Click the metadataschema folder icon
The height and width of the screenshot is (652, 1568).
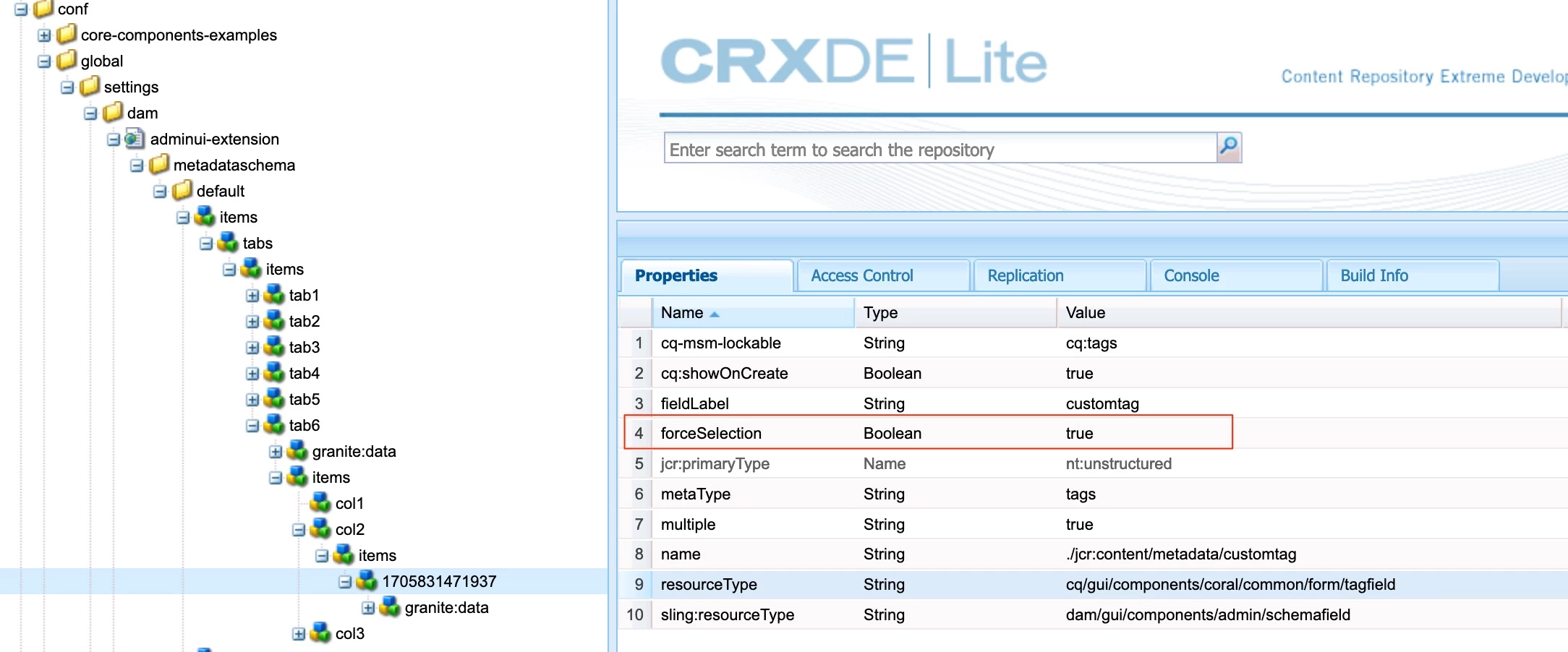(x=159, y=165)
